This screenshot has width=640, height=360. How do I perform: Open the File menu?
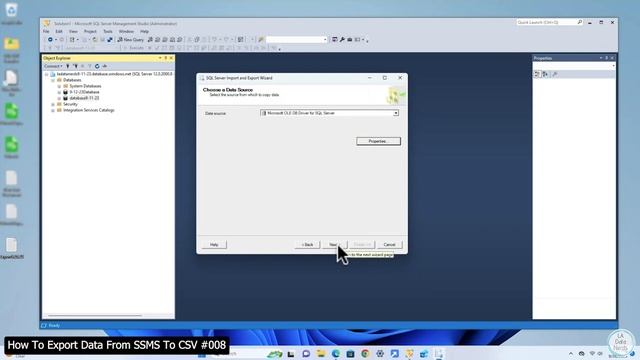pyautogui.click(x=46, y=31)
